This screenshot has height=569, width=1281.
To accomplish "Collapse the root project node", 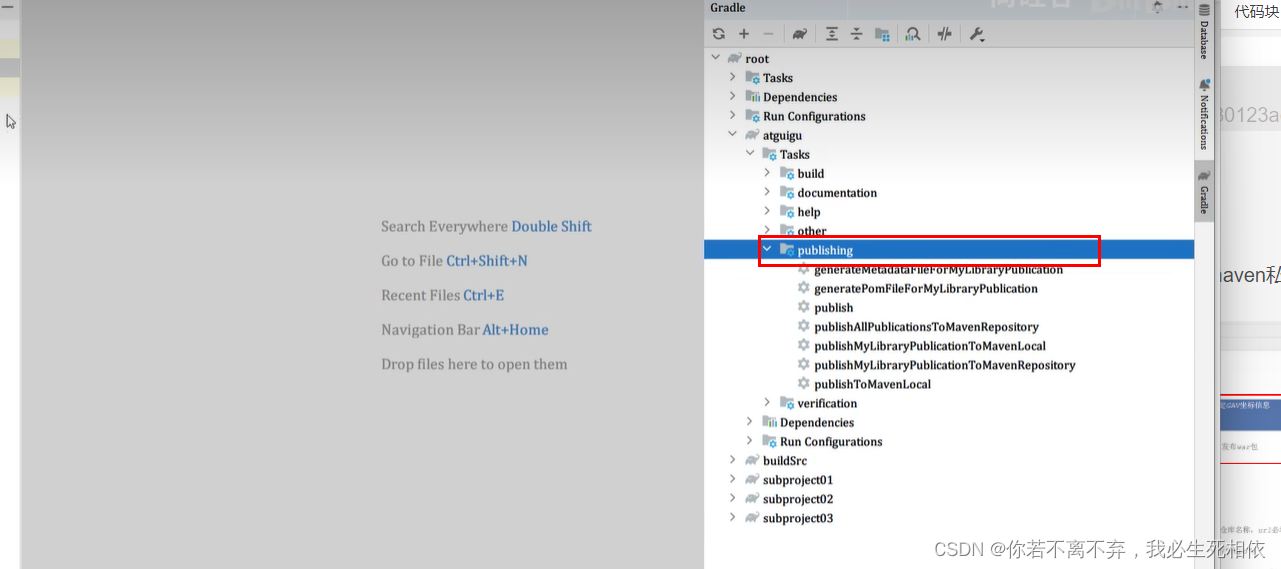I will [715, 58].
